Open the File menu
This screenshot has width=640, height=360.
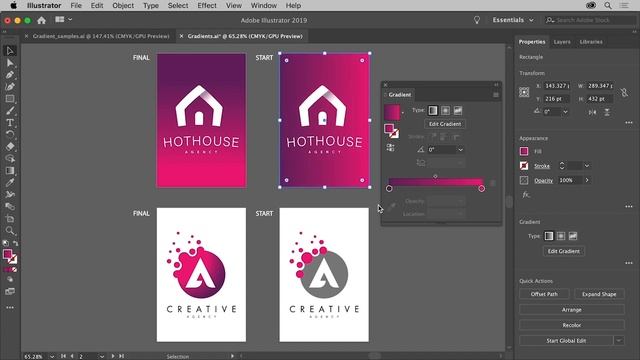point(76,5)
